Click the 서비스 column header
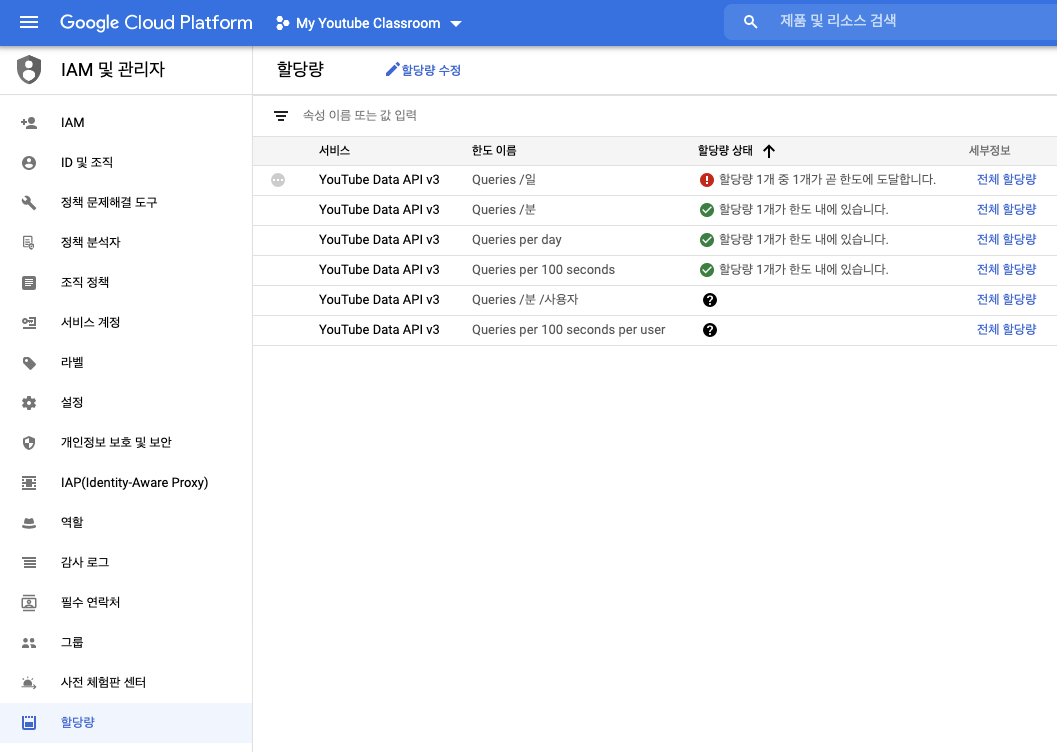Image resolution: width=1057 pixels, height=752 pixels. 334,151
